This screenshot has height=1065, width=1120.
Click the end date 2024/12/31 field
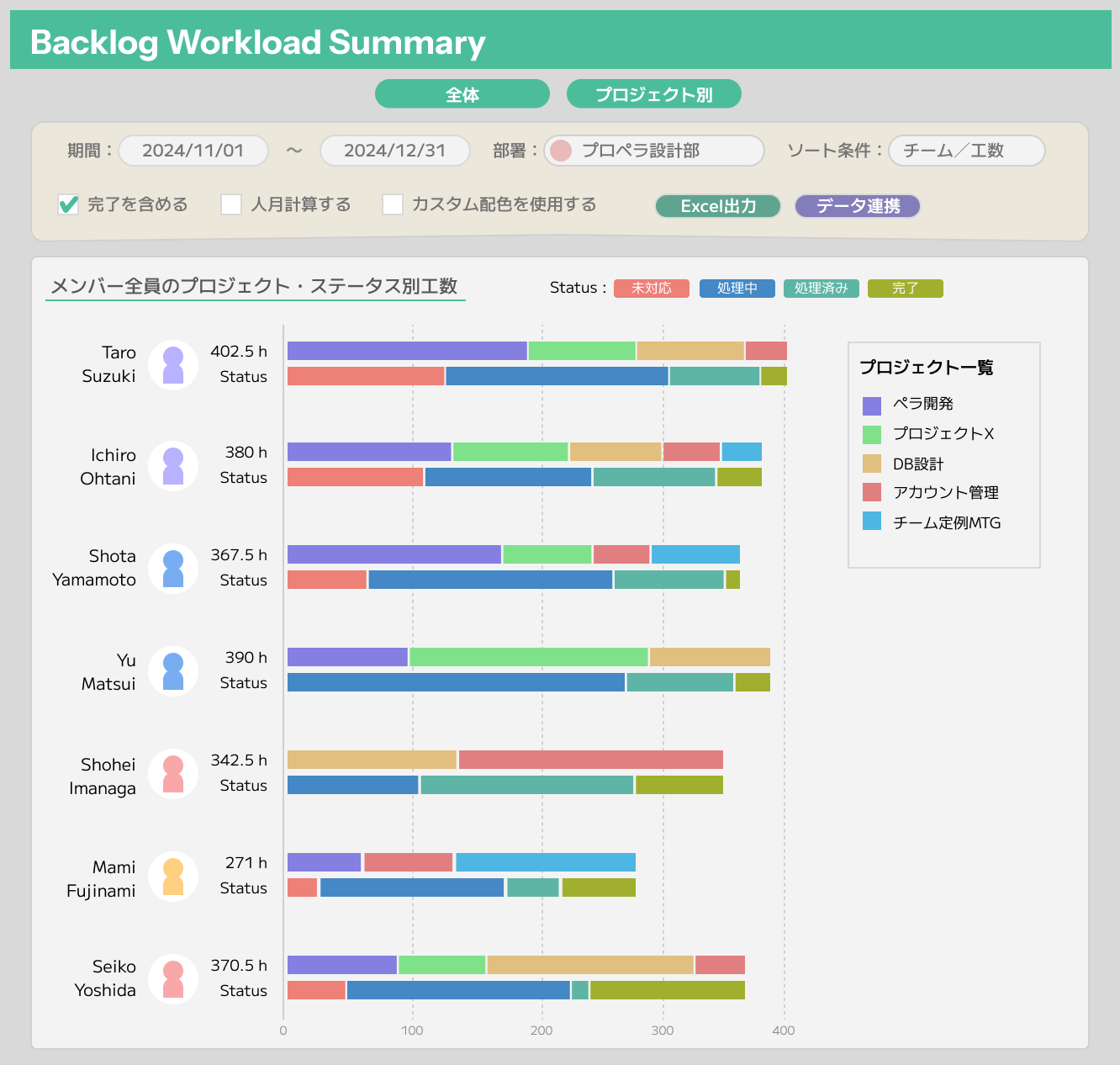395,151
